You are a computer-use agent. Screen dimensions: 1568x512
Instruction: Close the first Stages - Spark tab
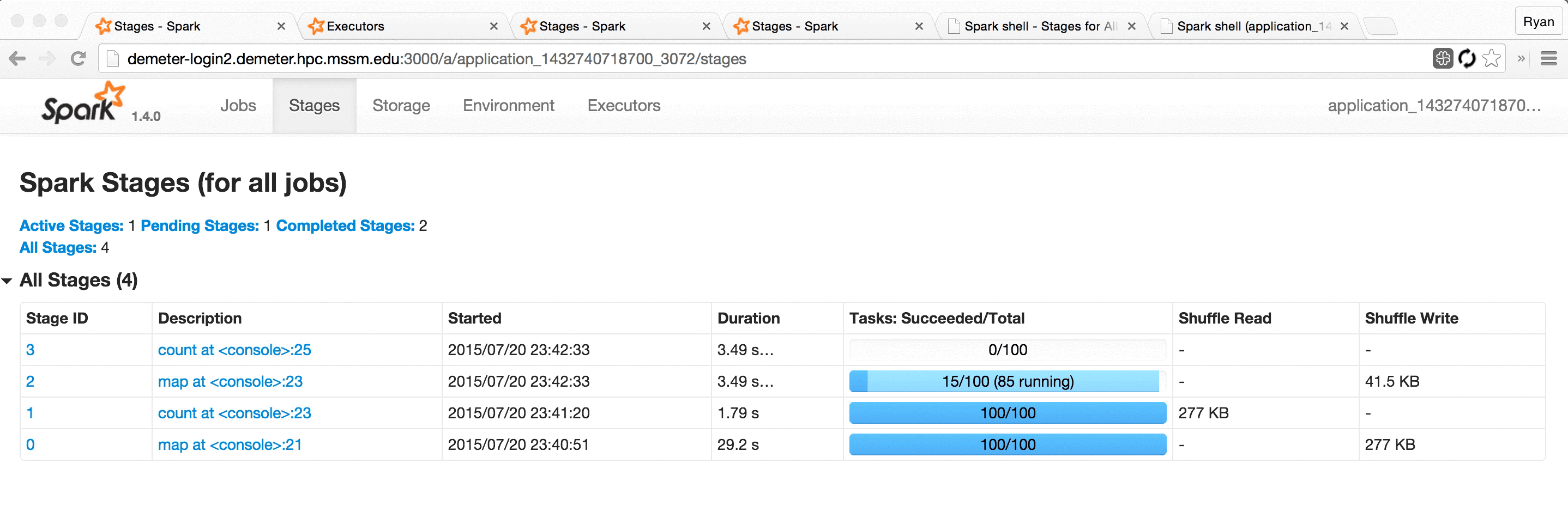[x=281, y=26]
